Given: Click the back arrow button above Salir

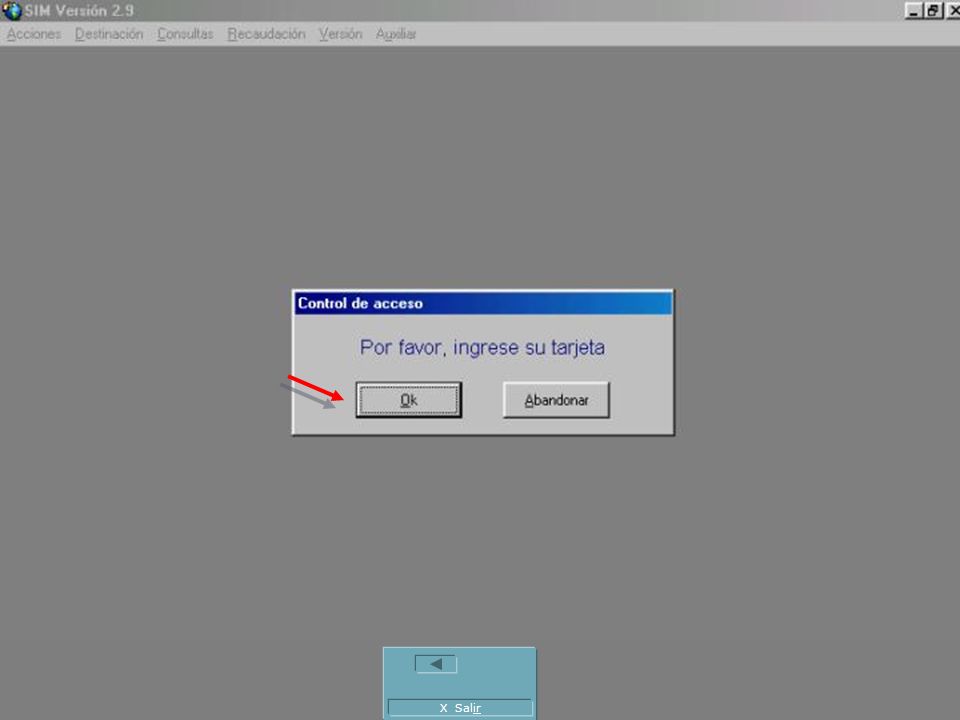Looking at the screenshot, I should click(436, 664).
